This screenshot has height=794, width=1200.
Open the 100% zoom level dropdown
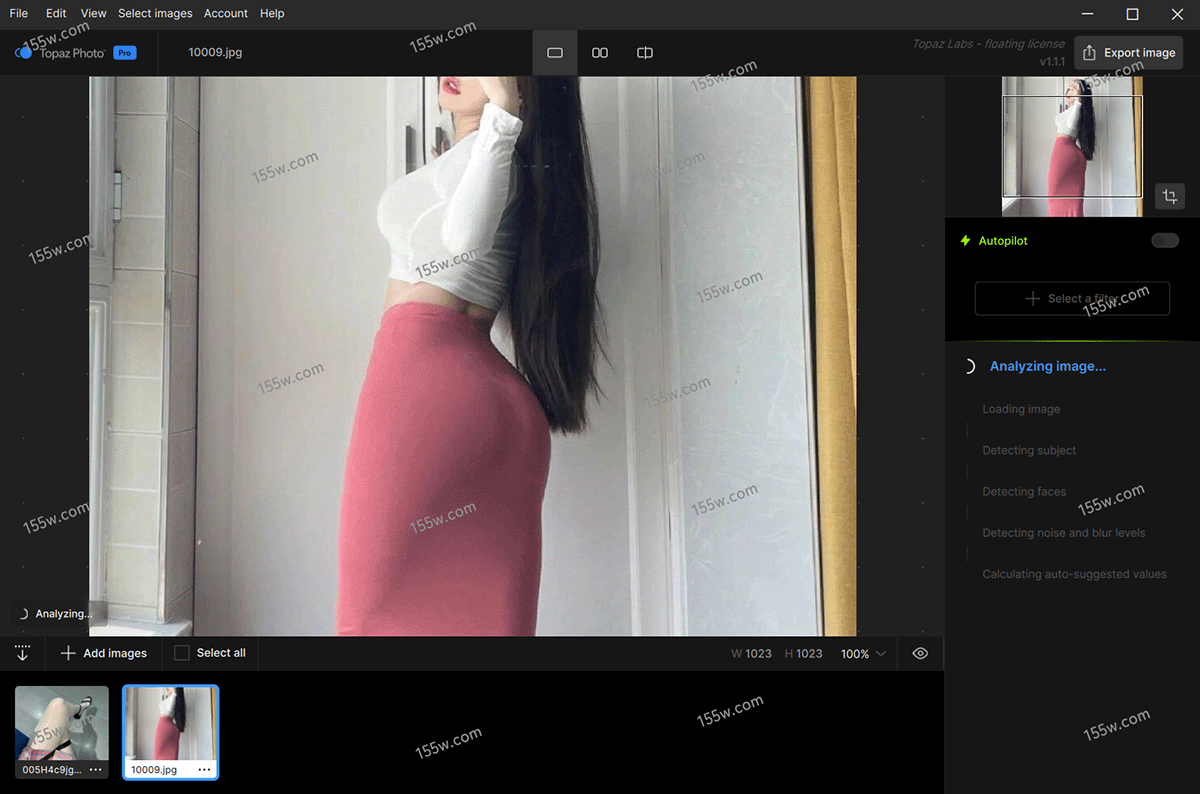pyautogui.click(x=863, y=654)
